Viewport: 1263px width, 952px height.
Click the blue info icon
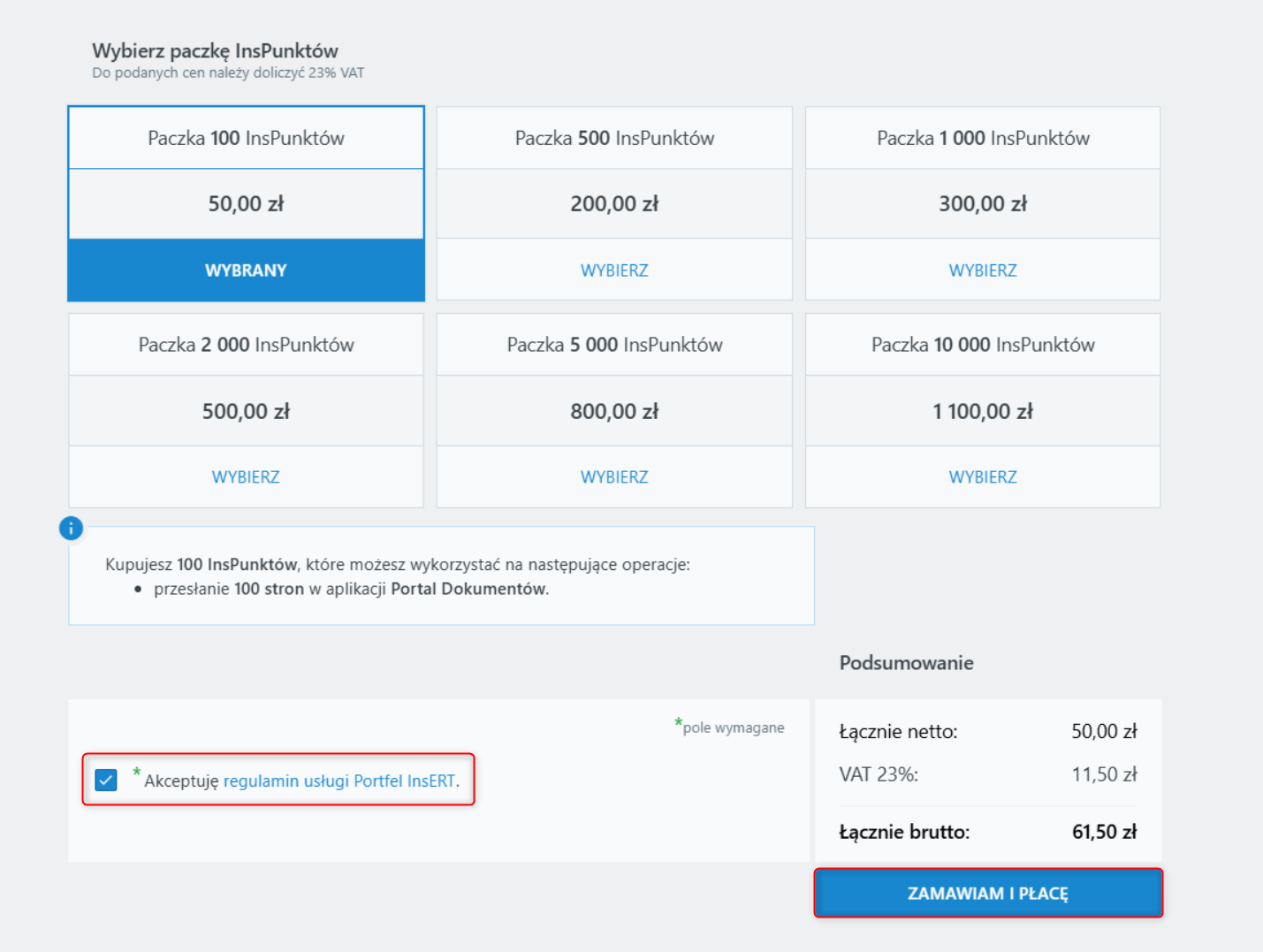pyautogui.click(x=71, y=529)
